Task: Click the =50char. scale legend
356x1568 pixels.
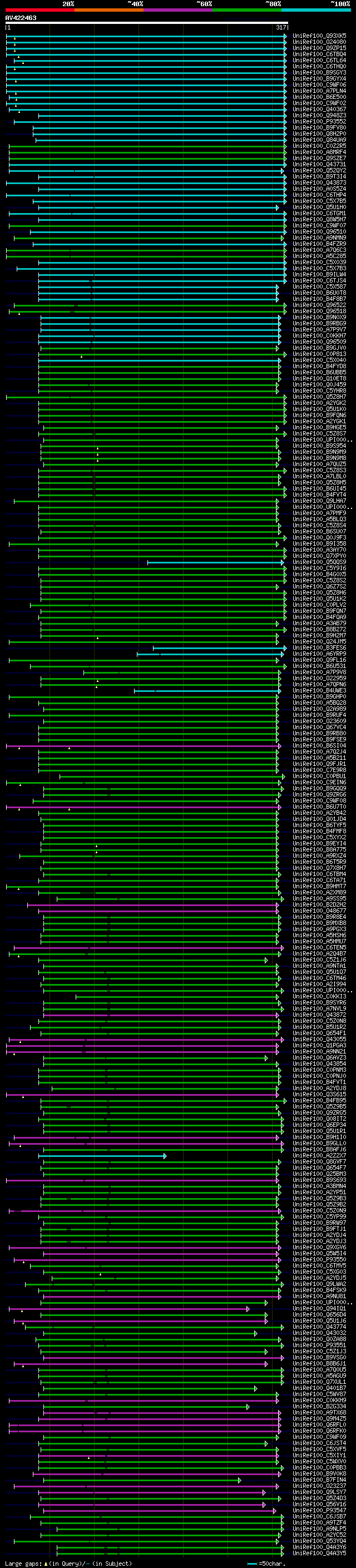Action: click(266, 1563)
